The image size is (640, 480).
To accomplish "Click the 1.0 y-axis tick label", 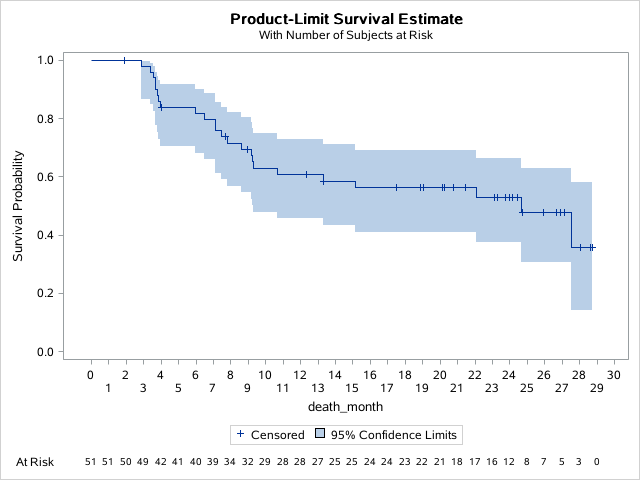I will pyautogui.click(x=45, y=60).
